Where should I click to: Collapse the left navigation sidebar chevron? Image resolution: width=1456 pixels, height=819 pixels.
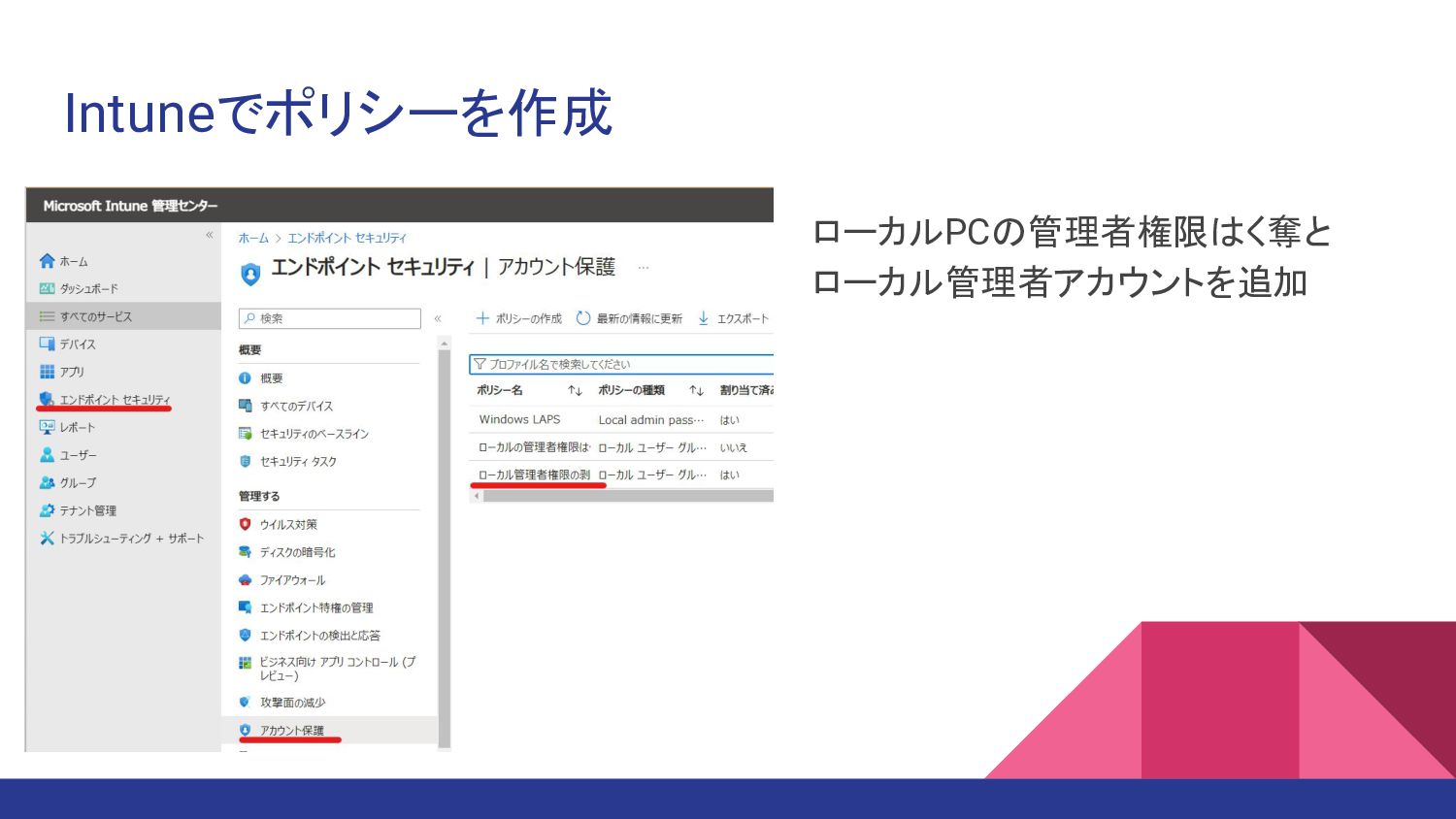tap(209, 235)
